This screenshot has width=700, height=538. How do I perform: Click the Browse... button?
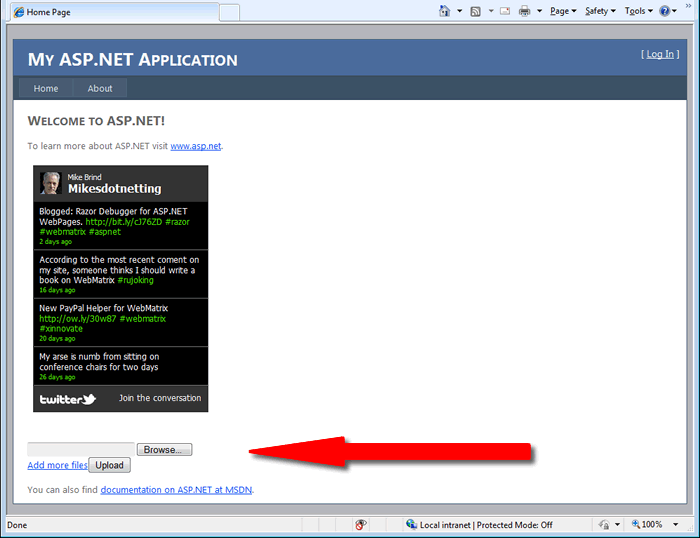pyautogui.click(x=164, y=450)
